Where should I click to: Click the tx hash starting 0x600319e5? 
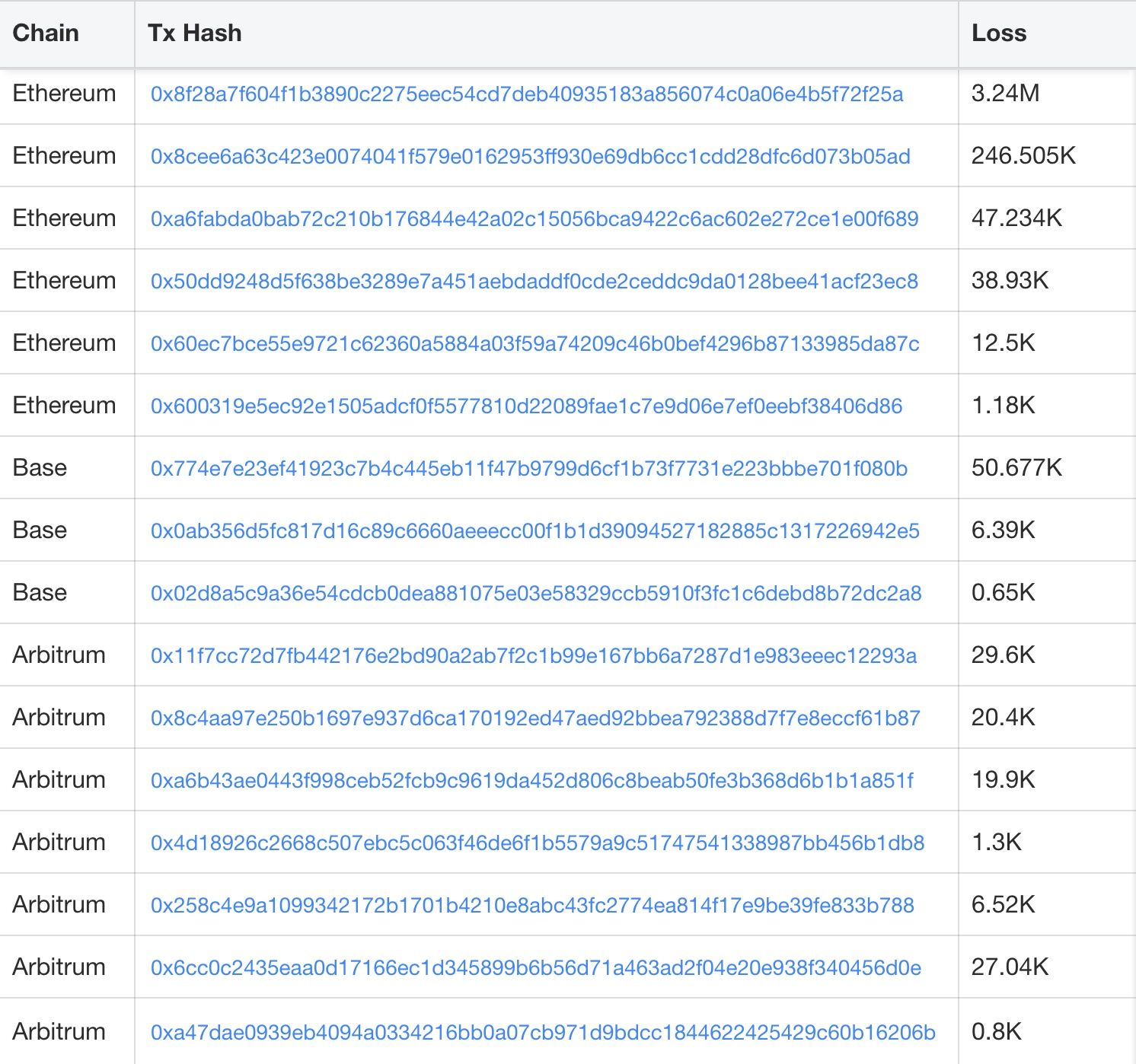tap(526, 406)
